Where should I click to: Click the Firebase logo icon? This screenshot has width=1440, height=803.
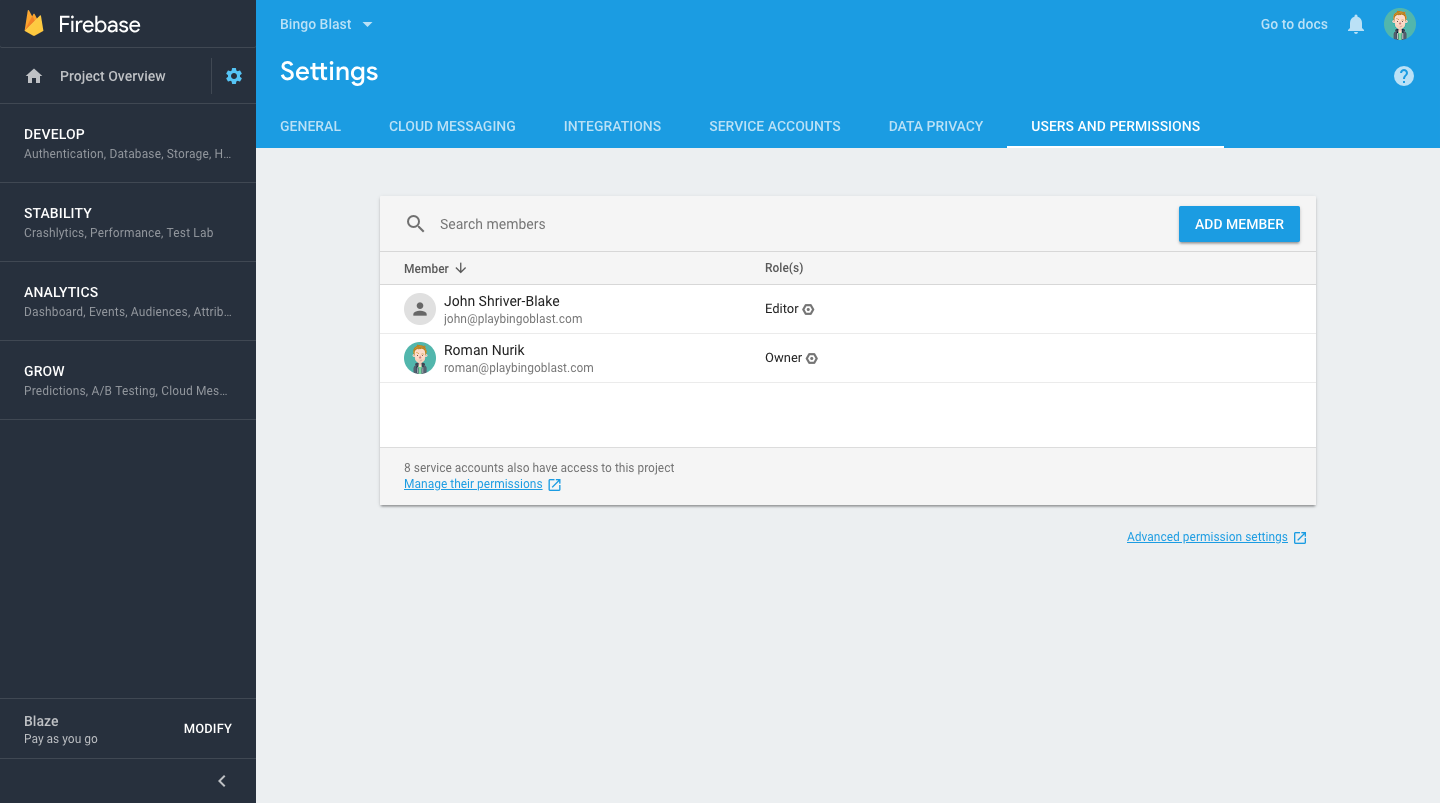[34, 24]
